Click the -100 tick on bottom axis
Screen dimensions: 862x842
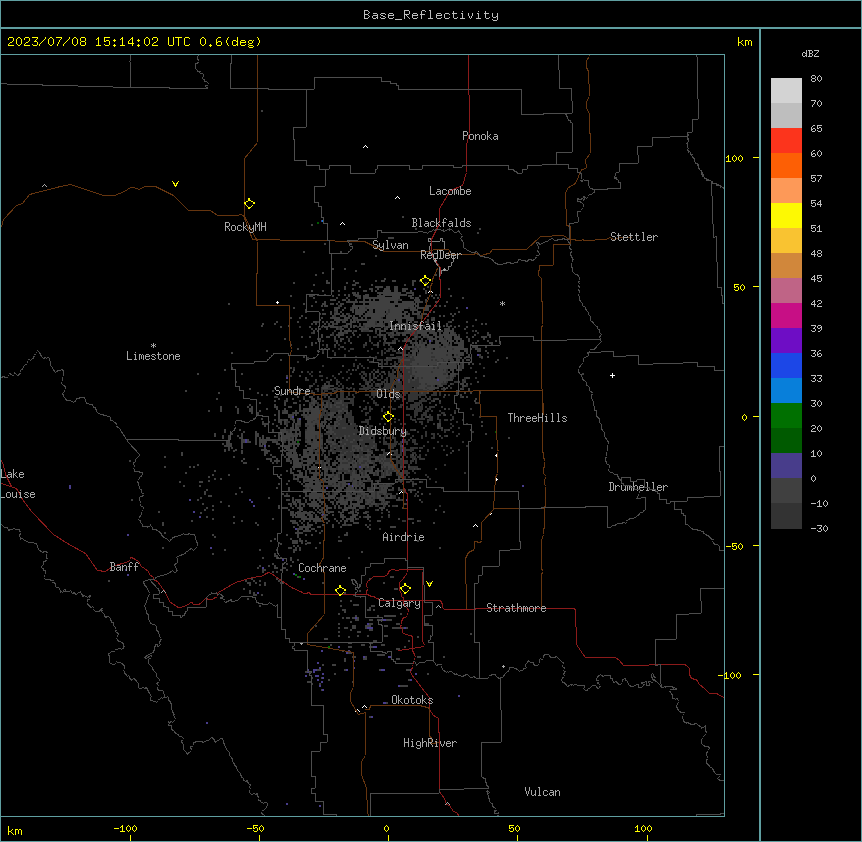(x=125, y=828)
